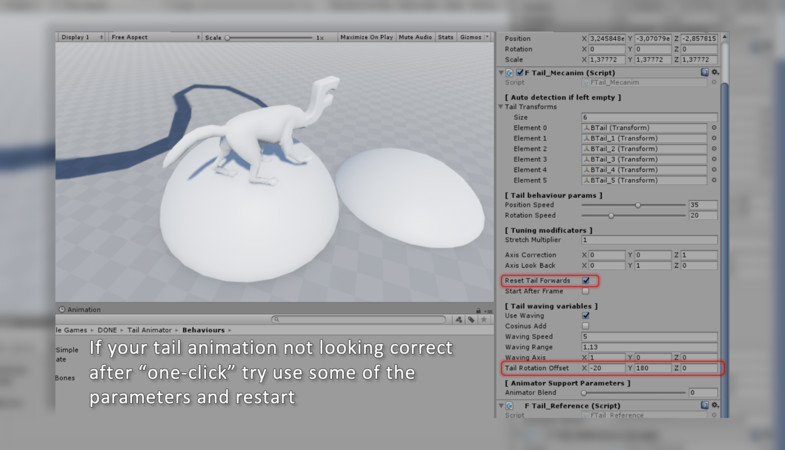Toggle F Tail_Mecanim component enabled checkbox
Screen dimensions: 785x450
click(x=520, y=73)
